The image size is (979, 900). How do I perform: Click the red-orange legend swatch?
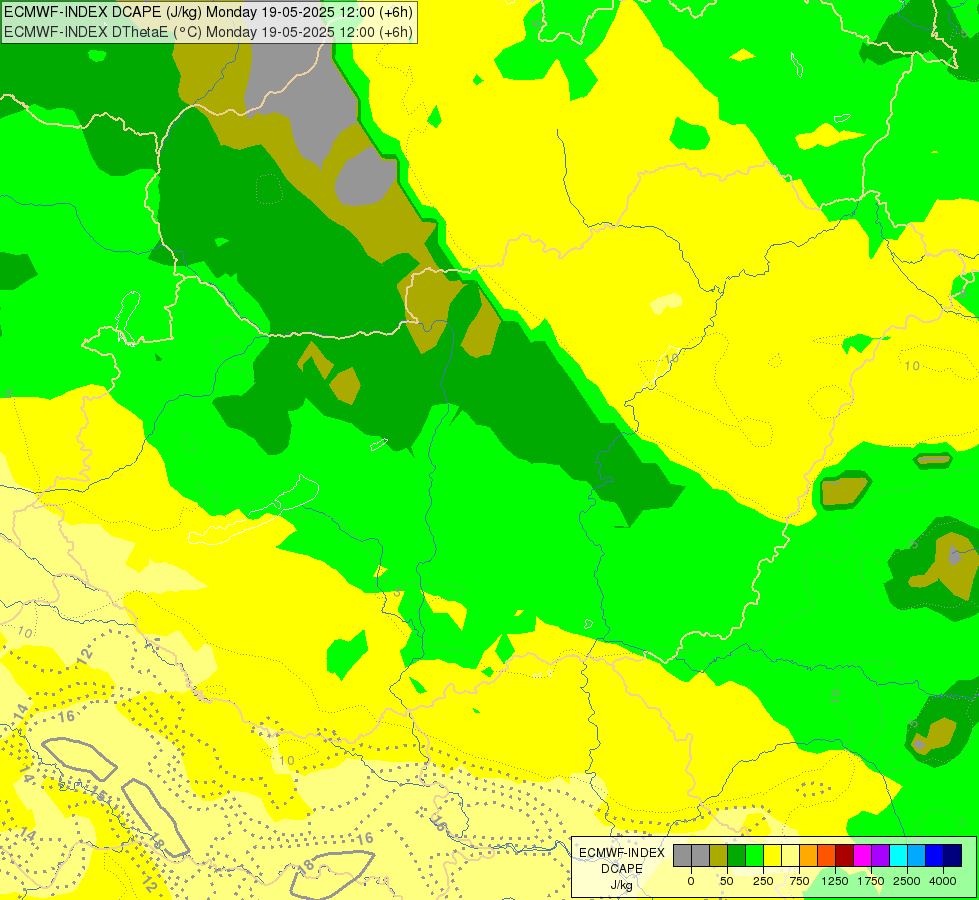point(827,855)
